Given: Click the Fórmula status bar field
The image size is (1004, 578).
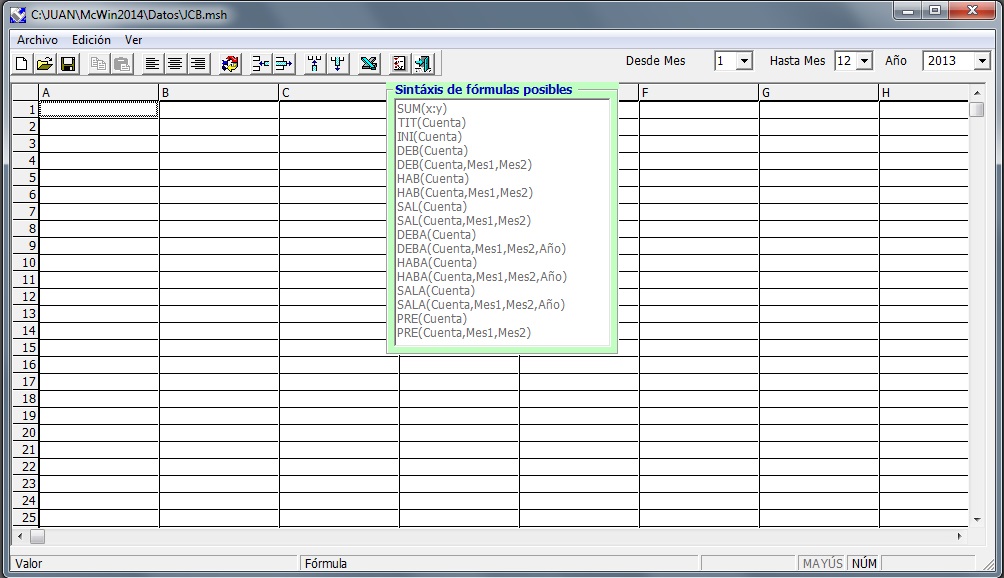Looking at the screenshot, I should click(x=499, y=563).
